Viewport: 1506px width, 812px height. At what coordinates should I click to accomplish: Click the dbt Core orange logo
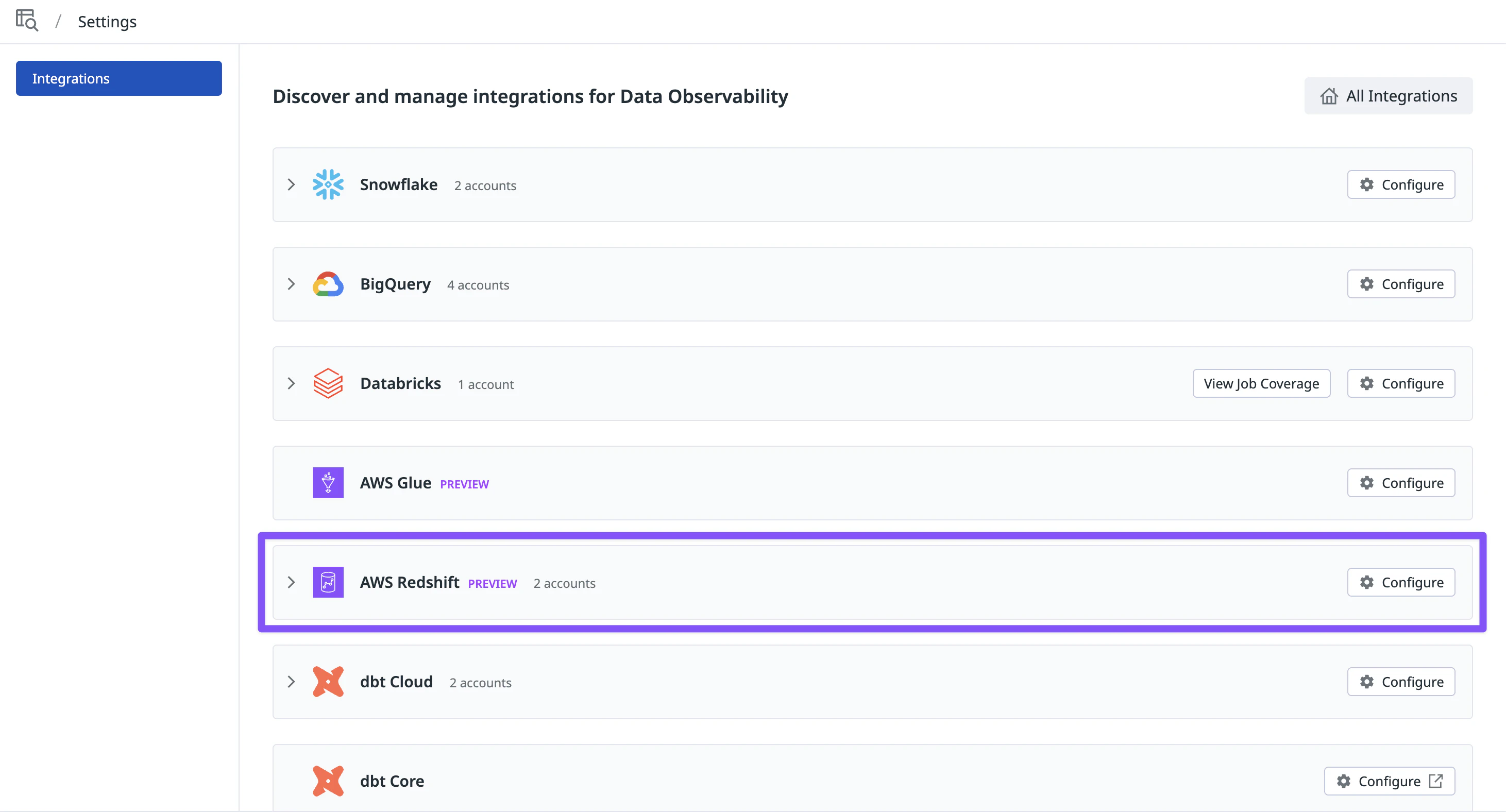[327, 781]
